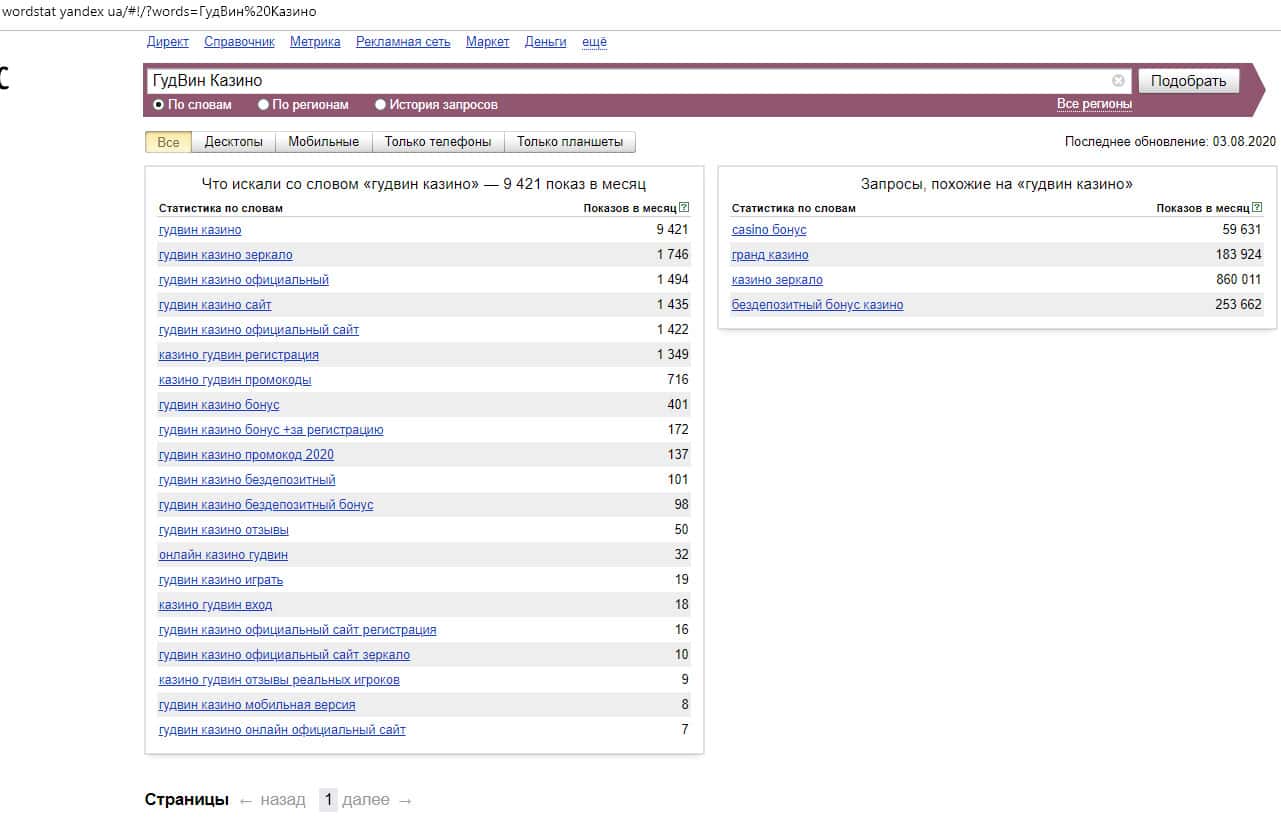Select the "По регионам" radio button
Image resolution: width=1281 pixels, height=827 pixels.
coord(264,104)
